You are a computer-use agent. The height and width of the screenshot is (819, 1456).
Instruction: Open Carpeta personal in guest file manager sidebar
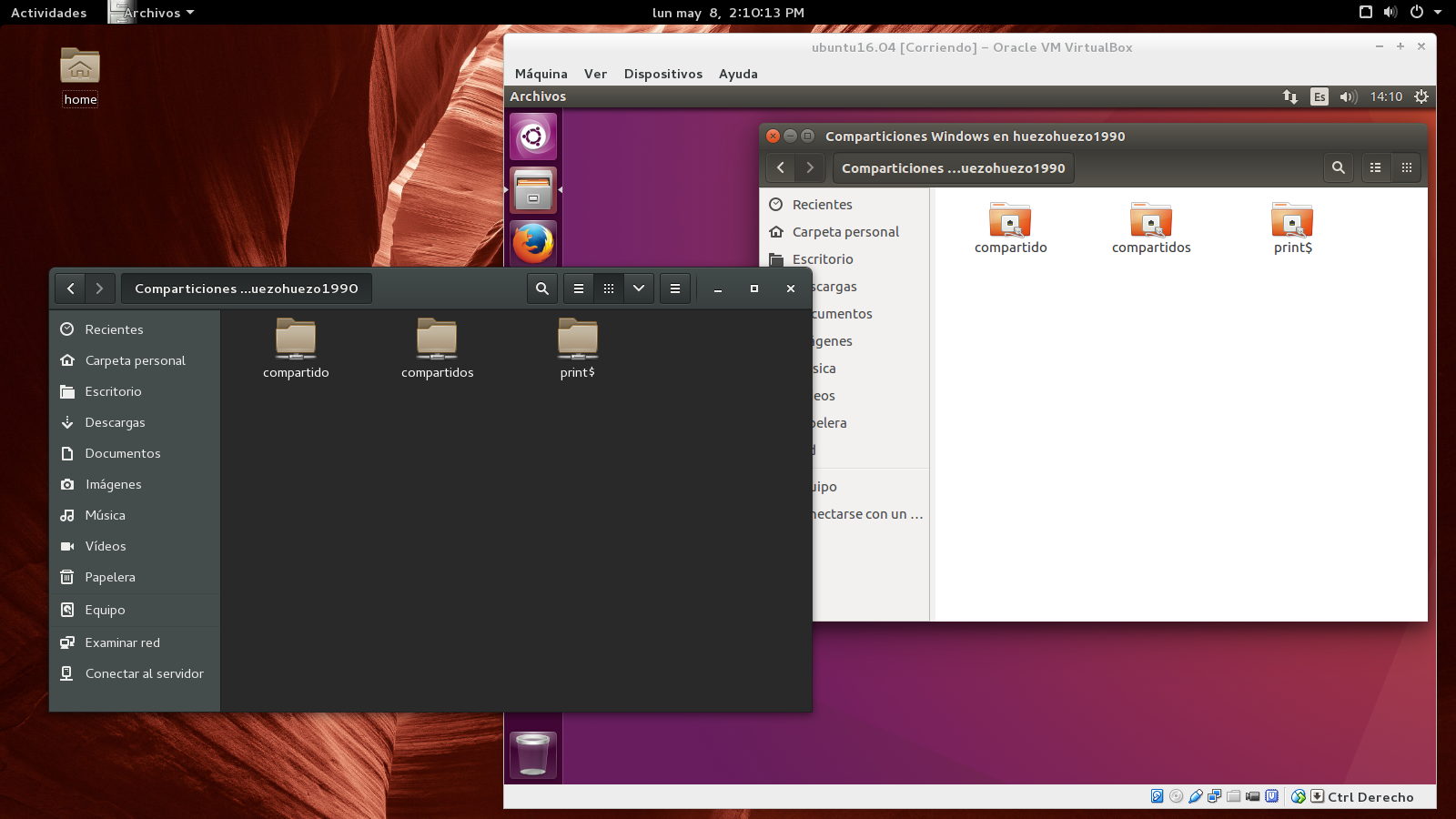(844, 232)
